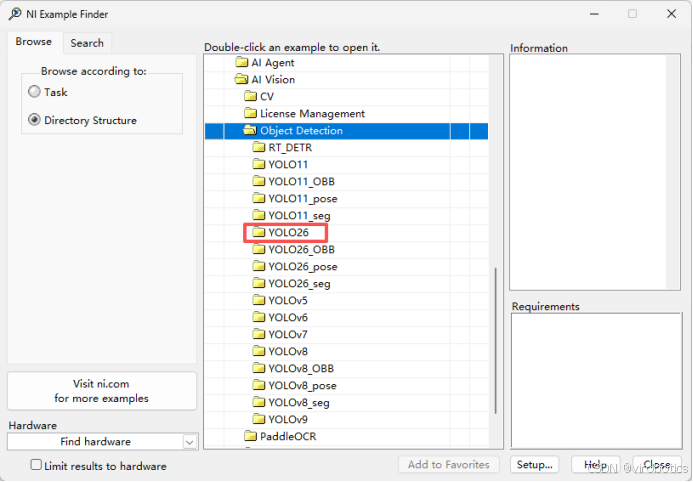The image size is (693, 482).
Task: Open the Setup... button
Action: tap(534, 465)
